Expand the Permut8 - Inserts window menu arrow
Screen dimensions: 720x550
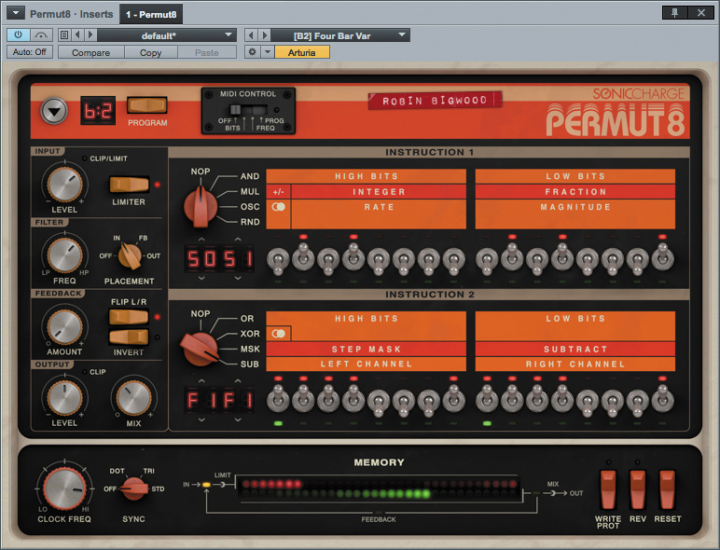click(x=15, y=14)
